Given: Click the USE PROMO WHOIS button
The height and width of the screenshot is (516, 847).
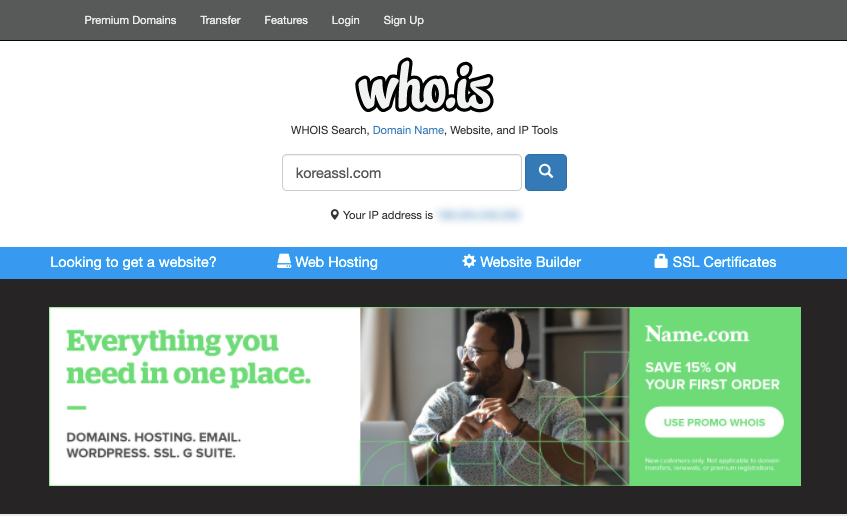Looking at the screenshot, I should 714,422.
